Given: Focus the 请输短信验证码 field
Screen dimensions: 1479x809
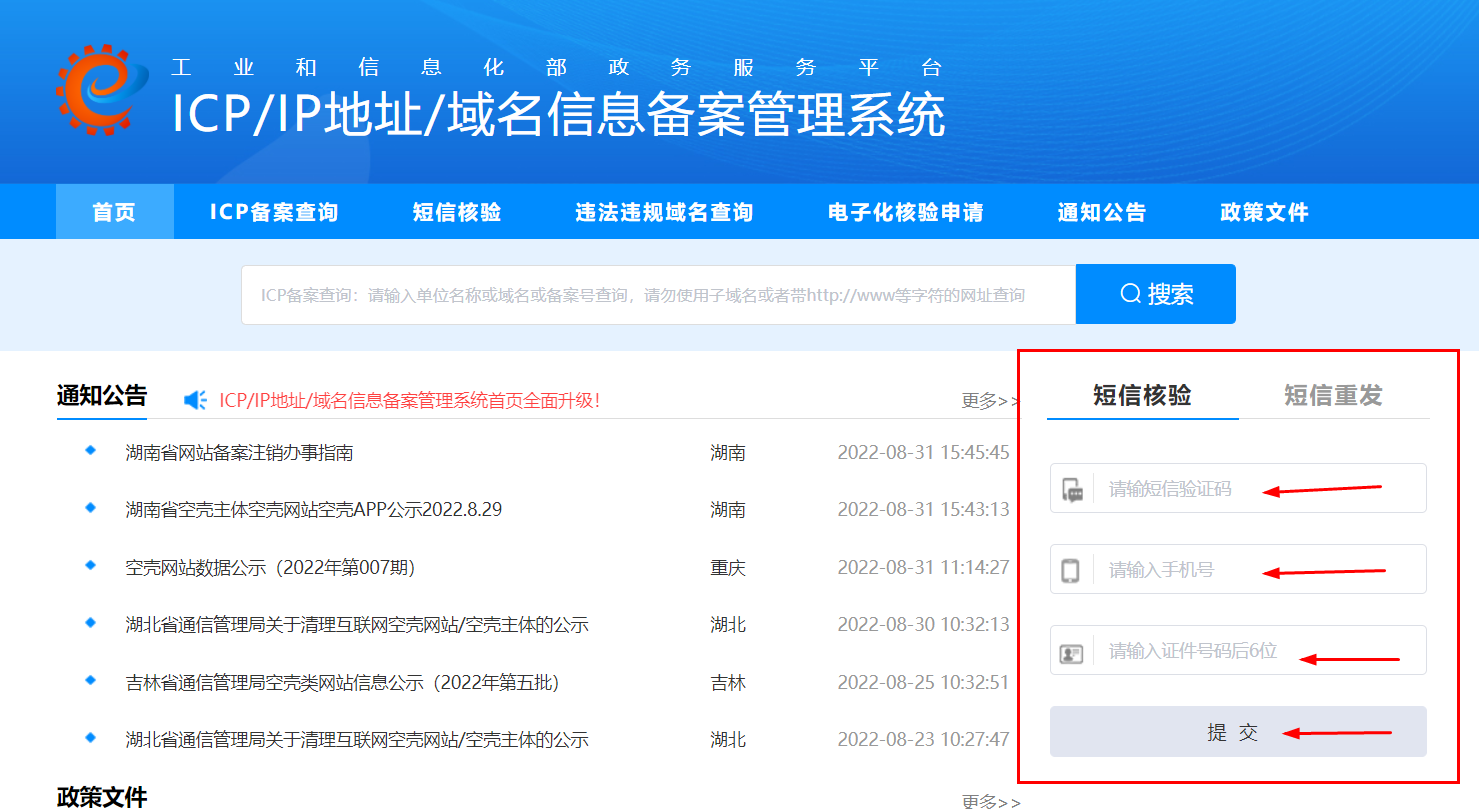Looking at the screenshot, I should [1238, 488].
